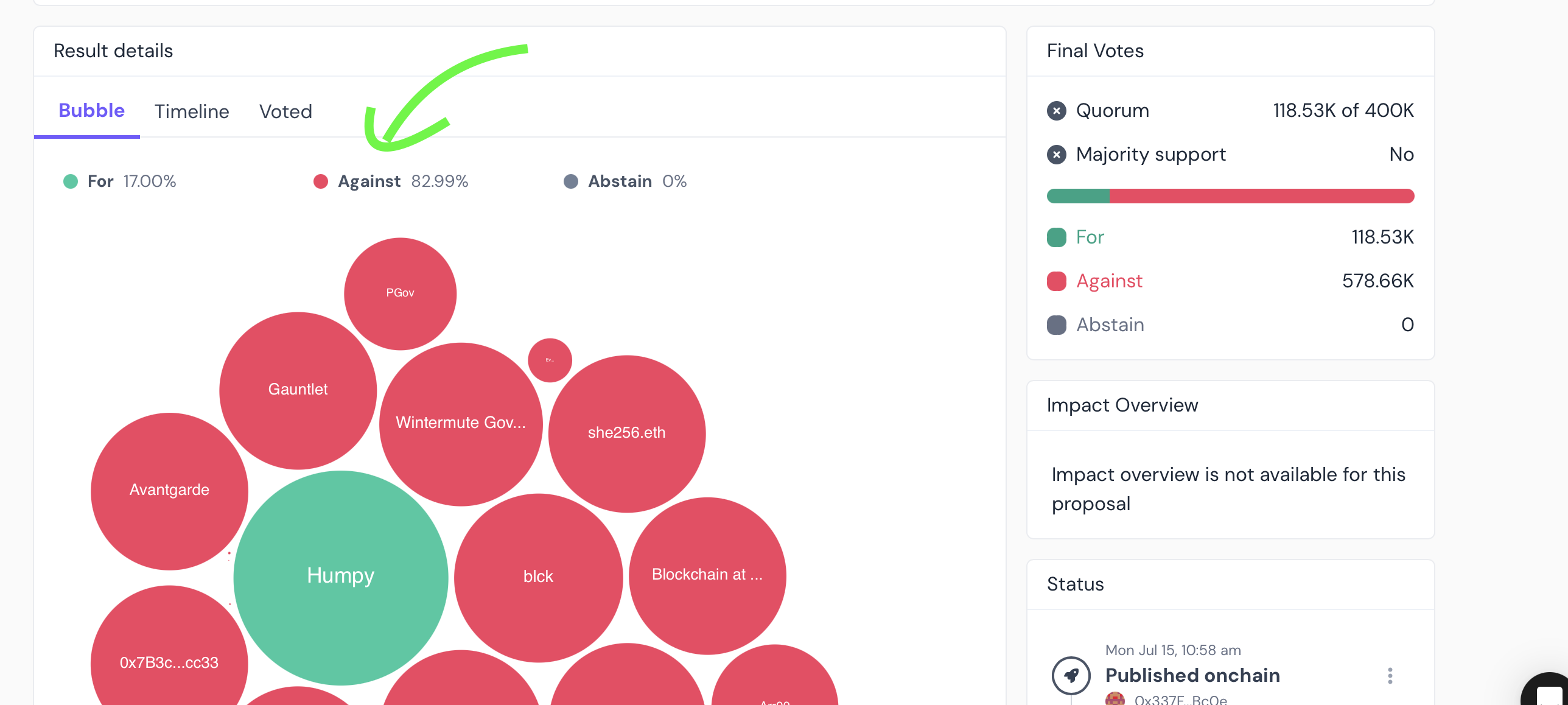Click the green For square swatch

1056,237
